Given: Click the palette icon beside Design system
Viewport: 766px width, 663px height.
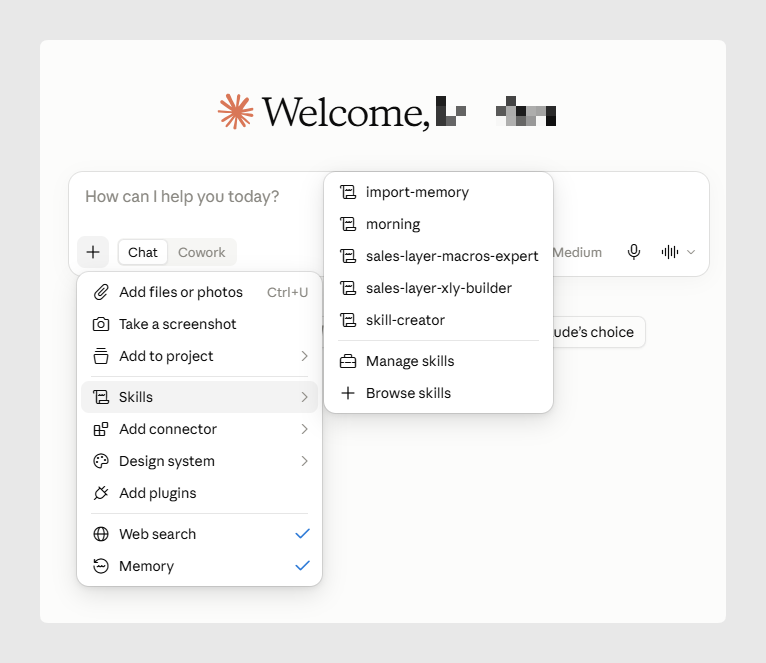Looking at the screenshot, I should [x=101, y=461].
